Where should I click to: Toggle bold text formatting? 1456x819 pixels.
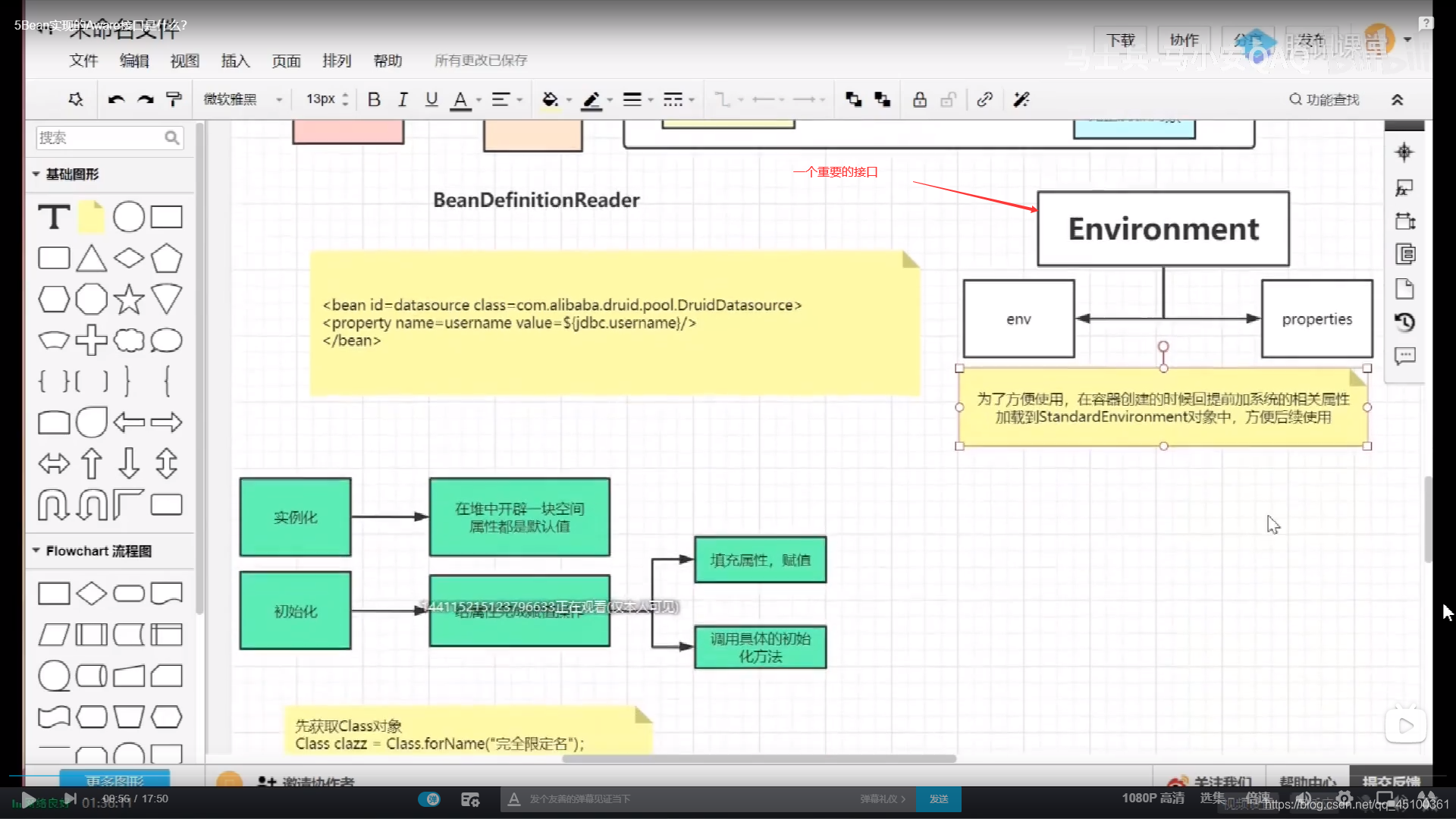click(x=374, y=99)
